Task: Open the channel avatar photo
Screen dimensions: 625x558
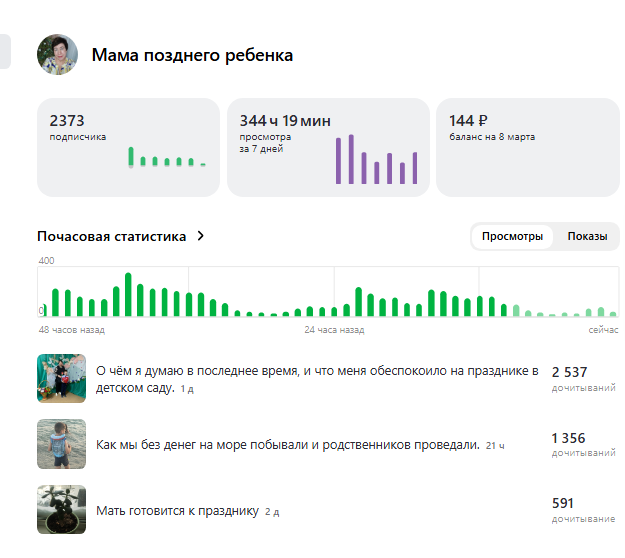Action: click(x=57, y=55)
